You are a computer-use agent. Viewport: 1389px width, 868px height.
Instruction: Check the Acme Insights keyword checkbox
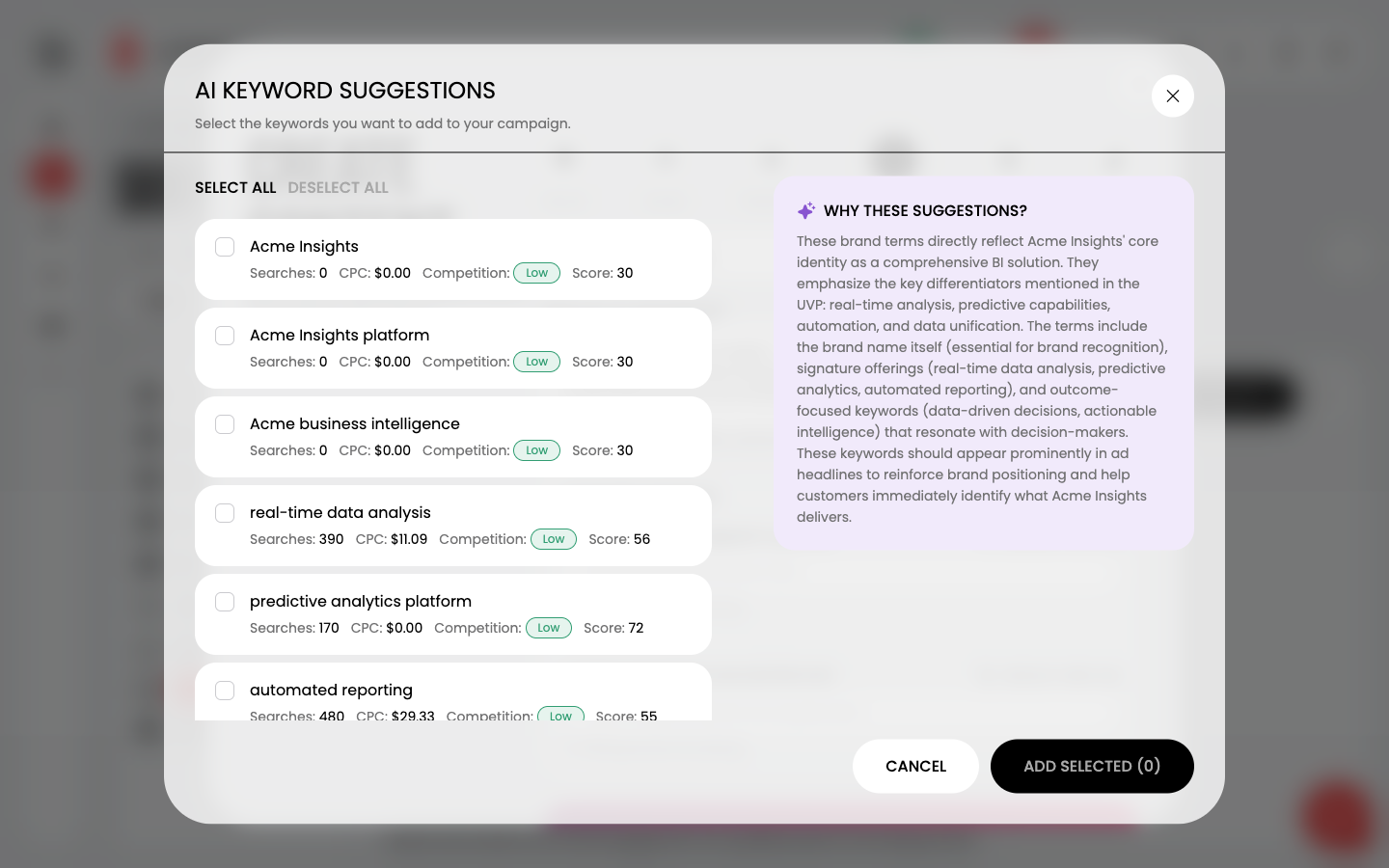[225, 247]
